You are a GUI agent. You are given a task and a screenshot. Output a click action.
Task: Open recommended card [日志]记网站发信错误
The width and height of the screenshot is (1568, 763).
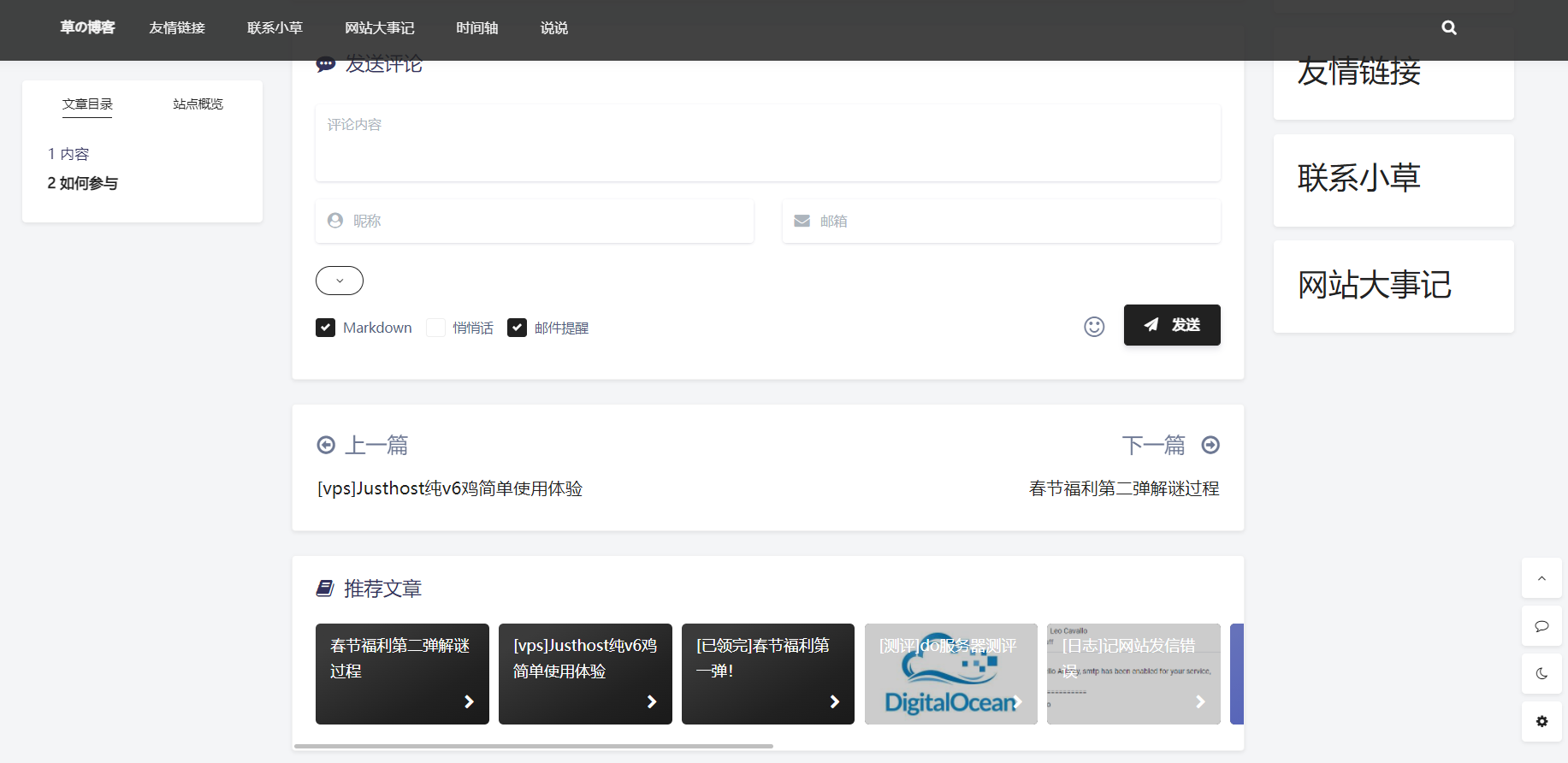1133,674
